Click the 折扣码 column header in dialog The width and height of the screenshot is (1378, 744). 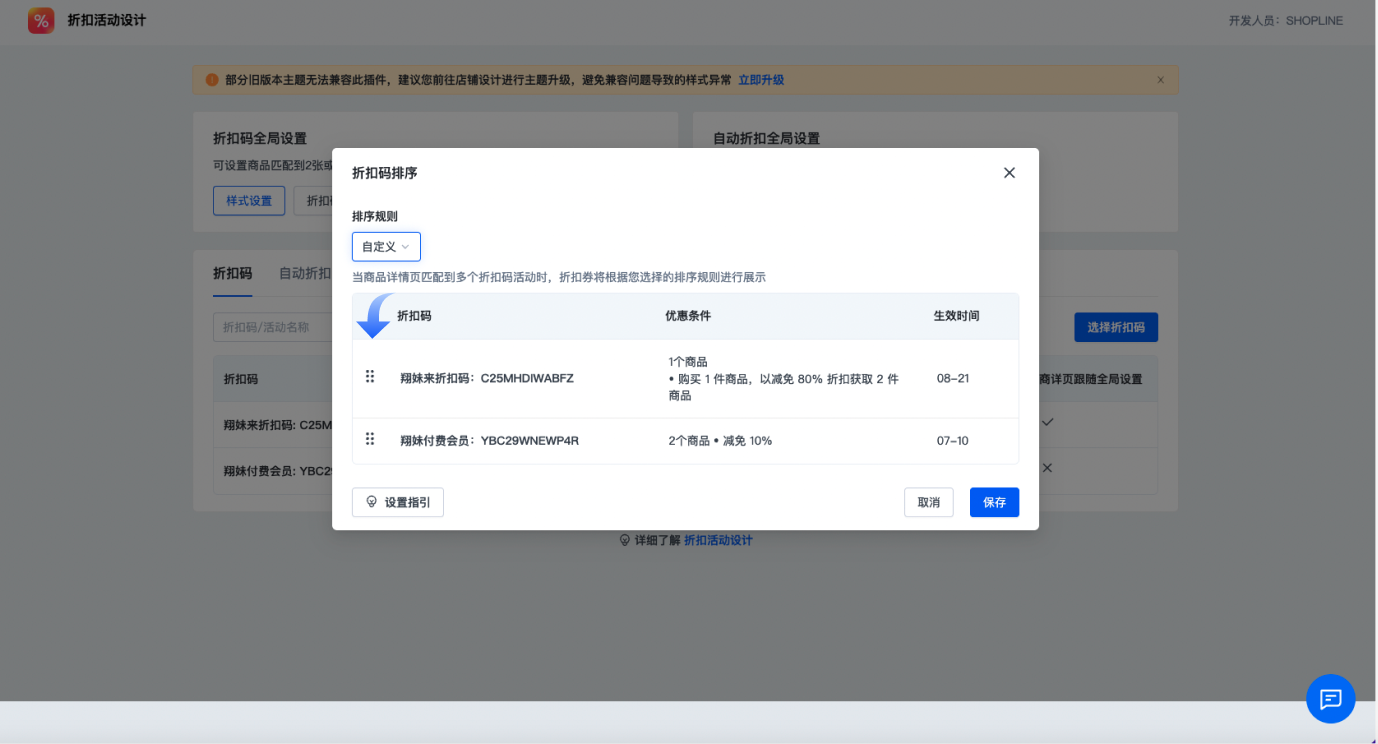coord(414,316)
